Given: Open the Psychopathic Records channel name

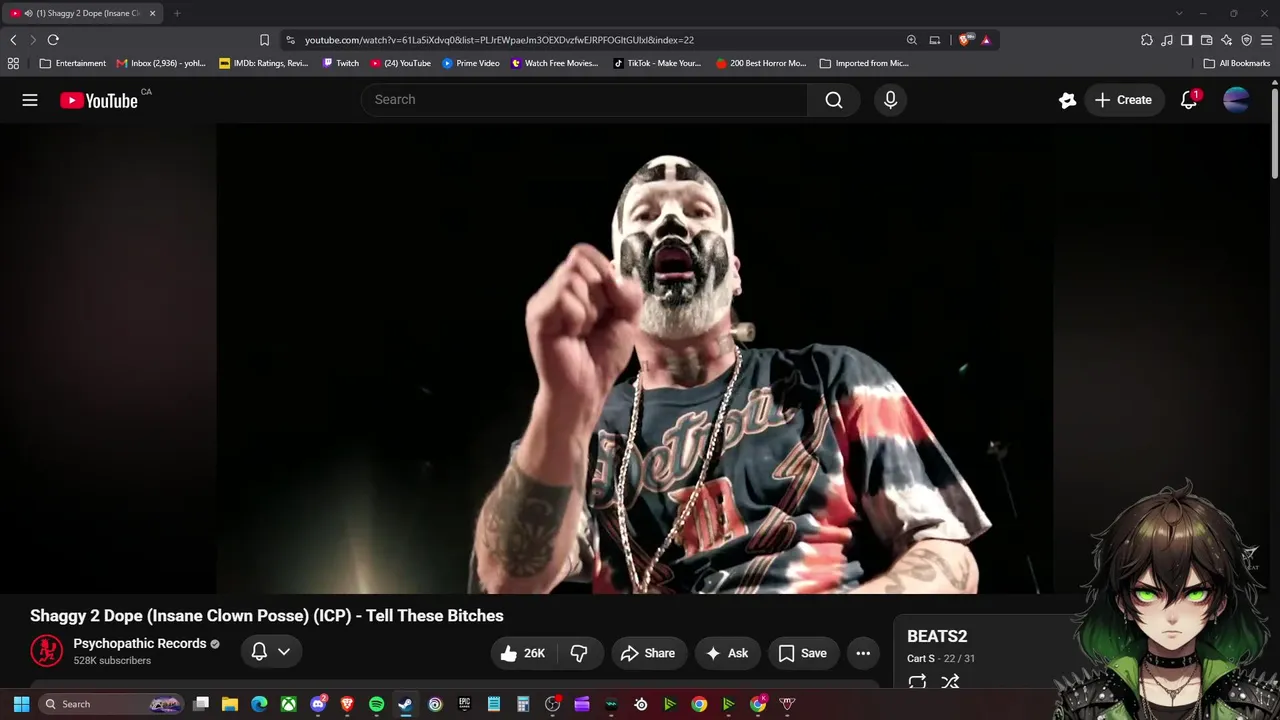Looking at the screenshot, I should 140,644.
